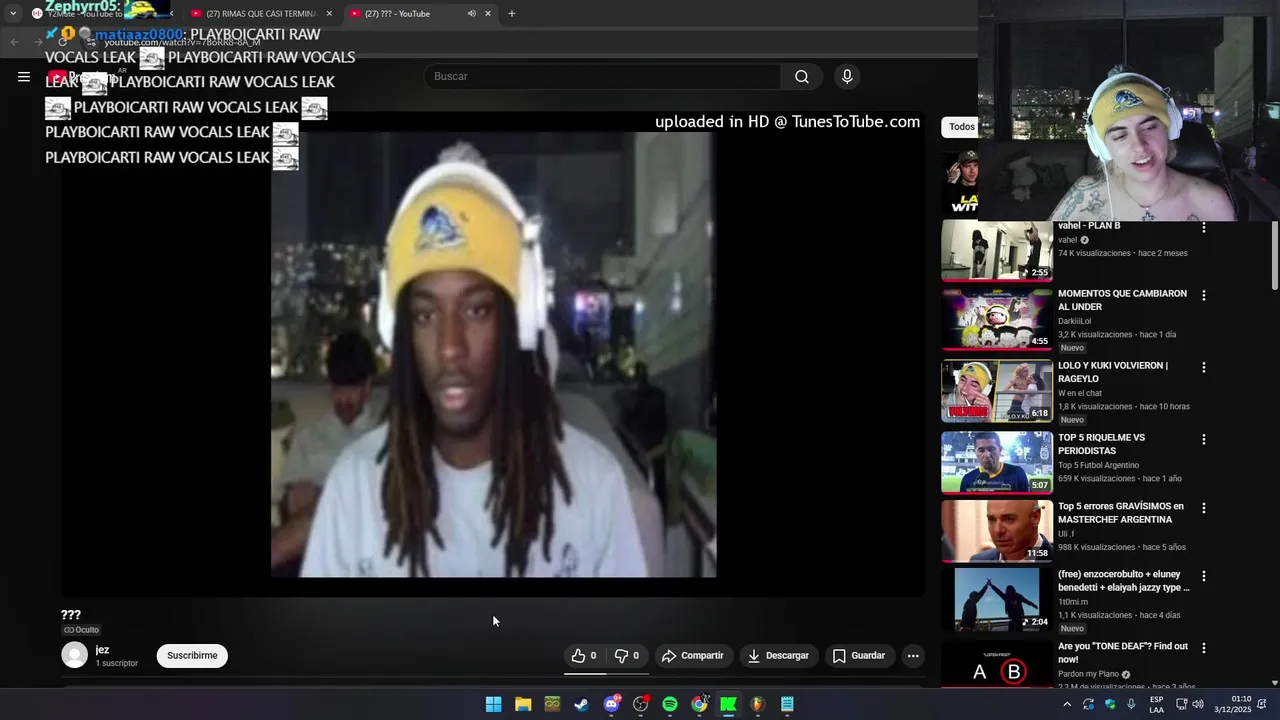
Task: Expand the hidden system tray icons chevron
Action: click(x=1067, y=704)
